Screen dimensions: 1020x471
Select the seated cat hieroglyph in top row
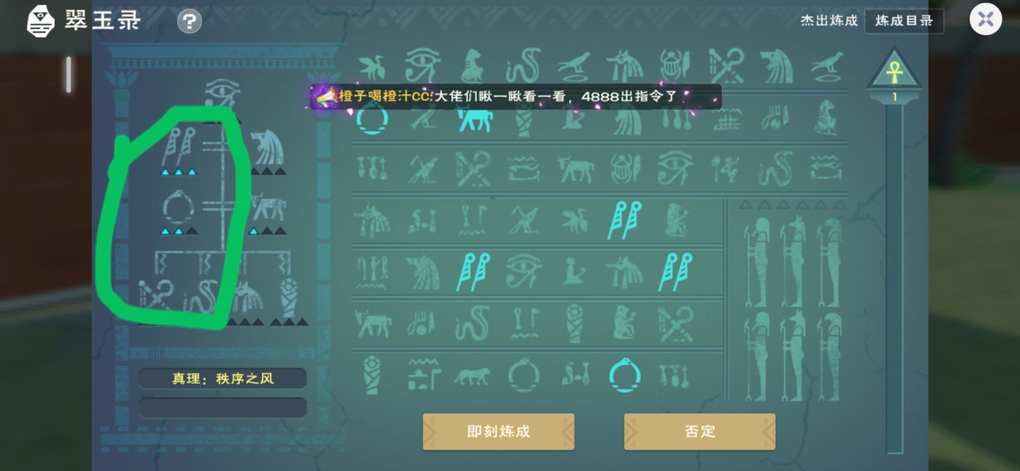pos(473,66)
